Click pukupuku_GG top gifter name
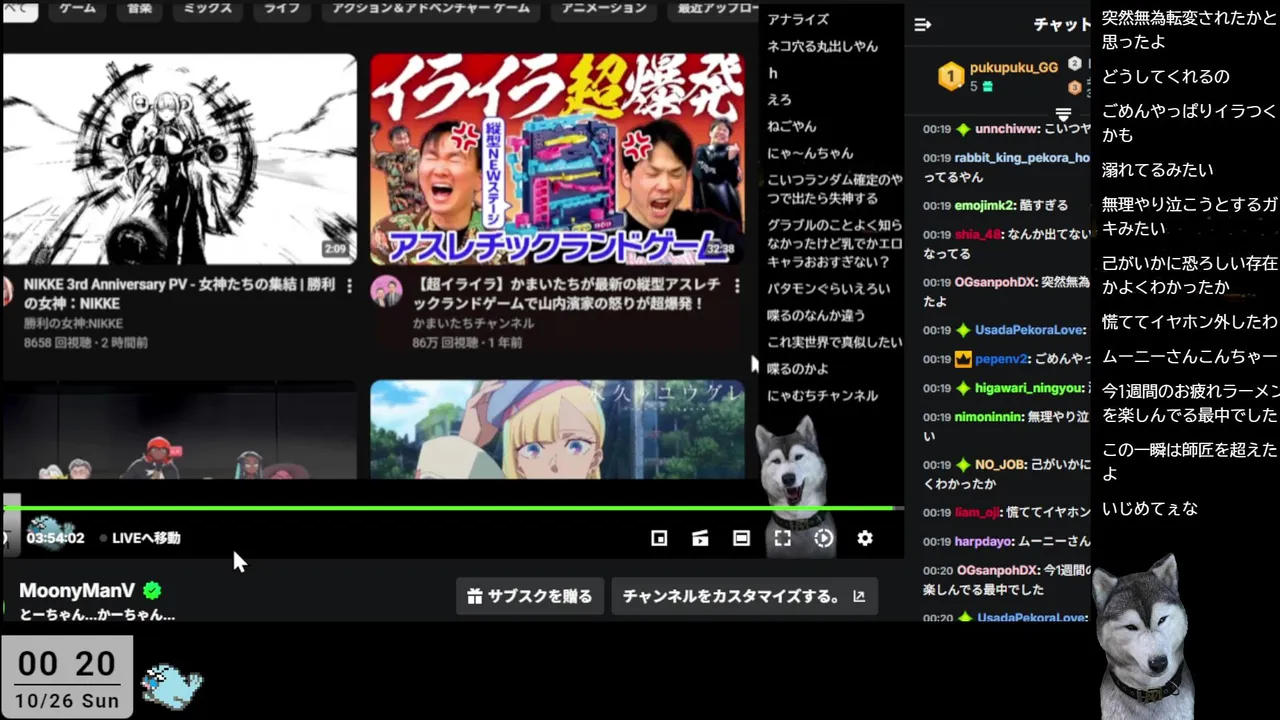Viewport: 1280px width, 720px height. coord(1013,67)
